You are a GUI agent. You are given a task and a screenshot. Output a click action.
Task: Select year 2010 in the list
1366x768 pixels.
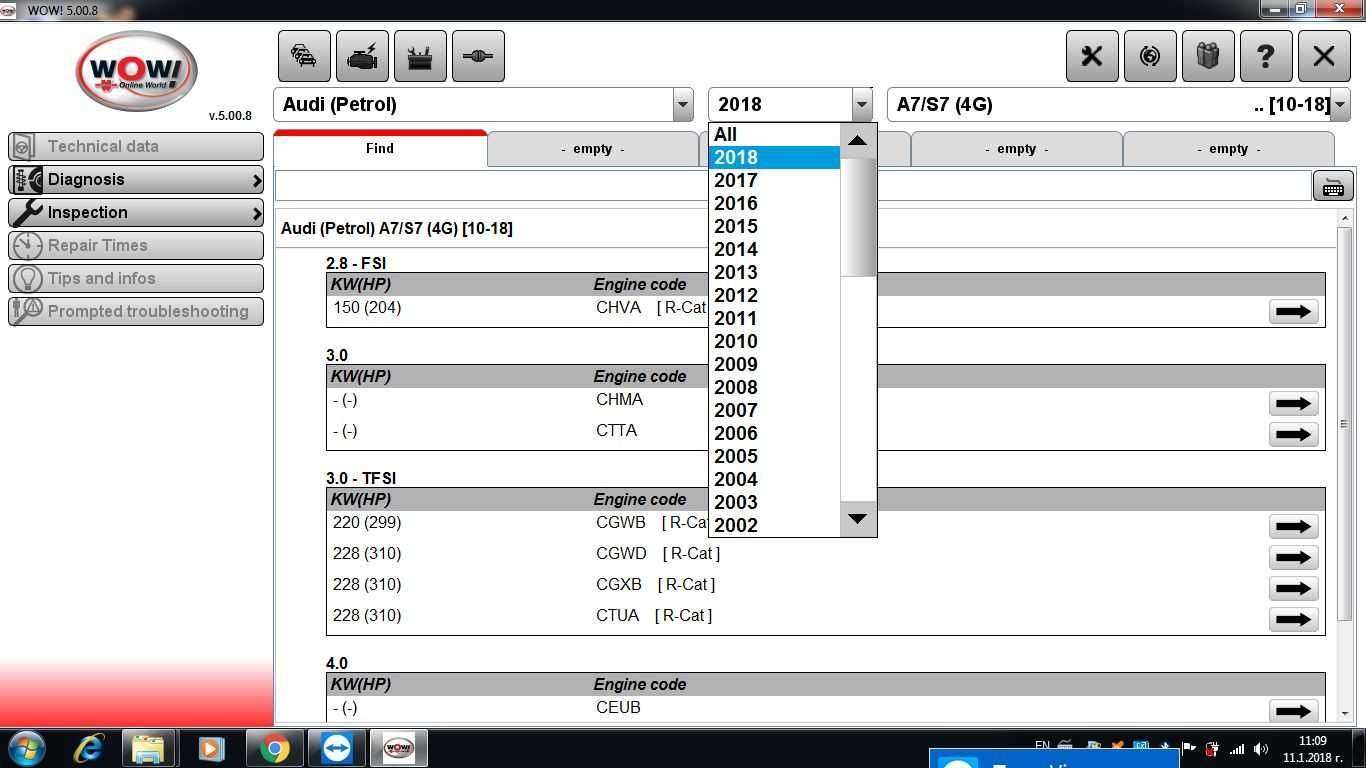click(x=774, y=341)
